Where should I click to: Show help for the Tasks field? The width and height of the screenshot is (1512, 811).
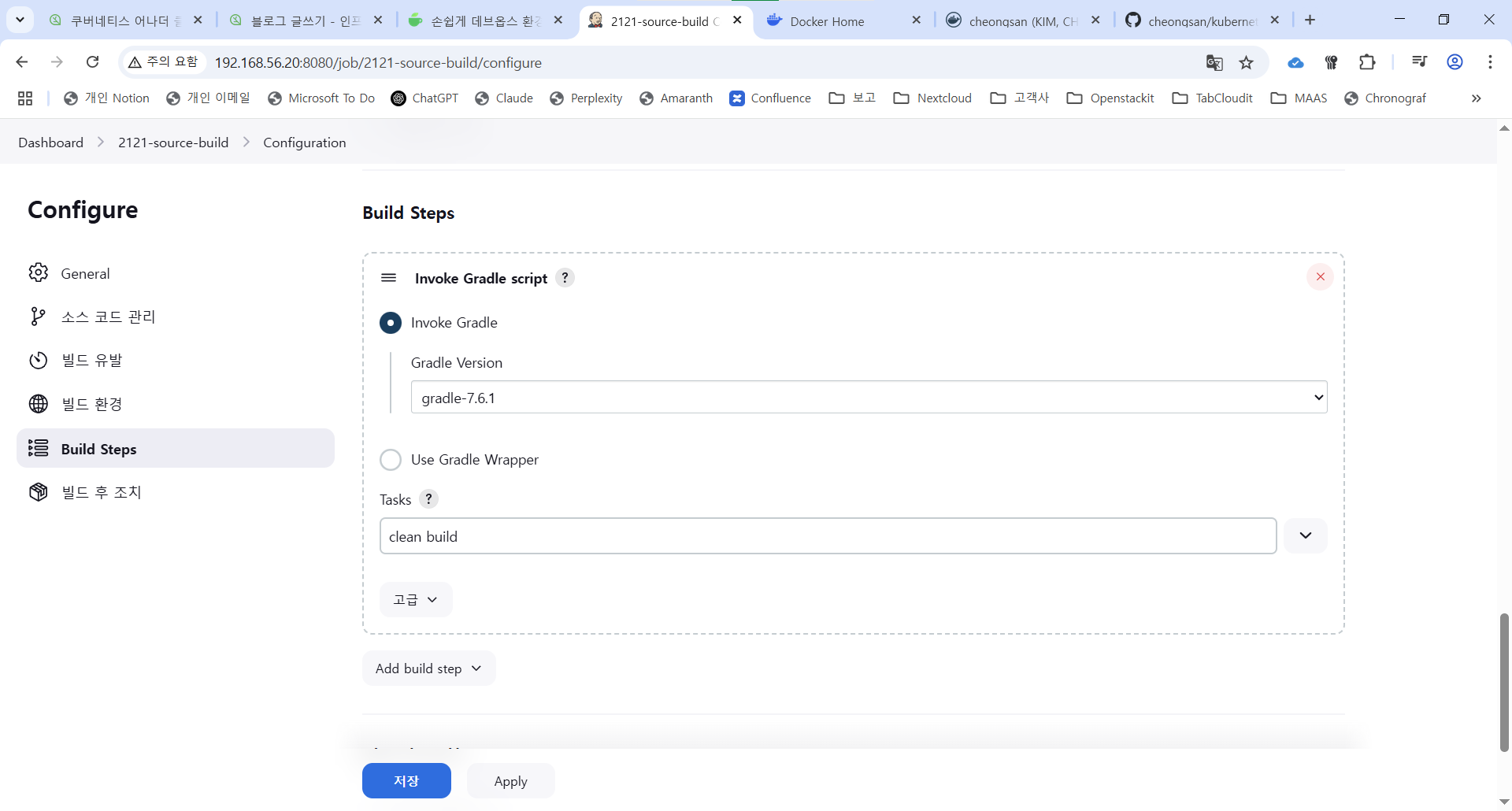(428, 499)
